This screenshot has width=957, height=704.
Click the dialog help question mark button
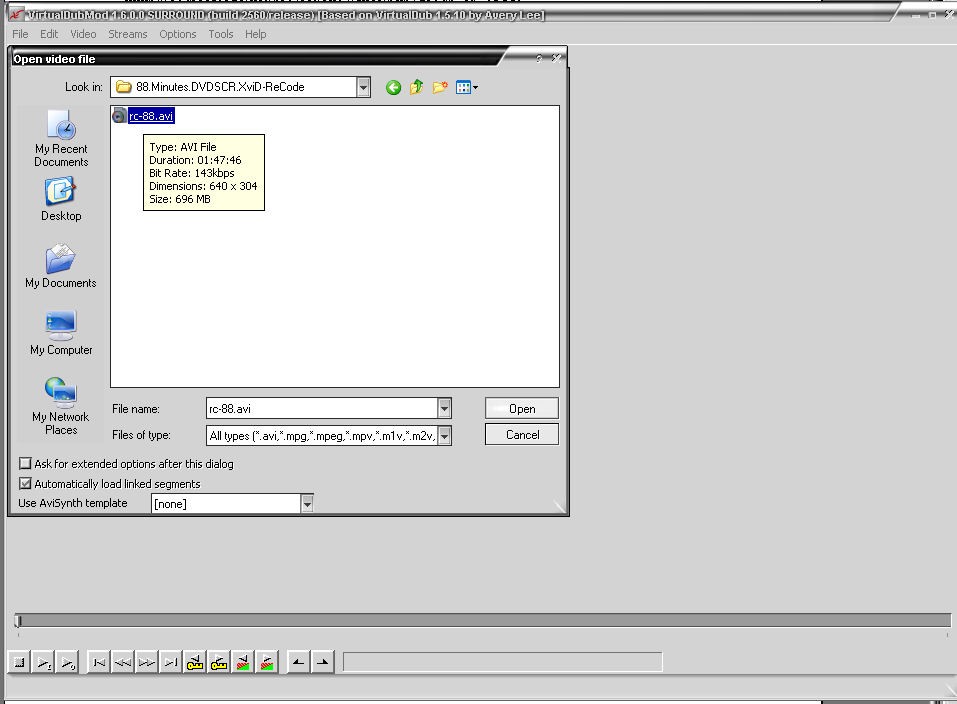[539, 58]
